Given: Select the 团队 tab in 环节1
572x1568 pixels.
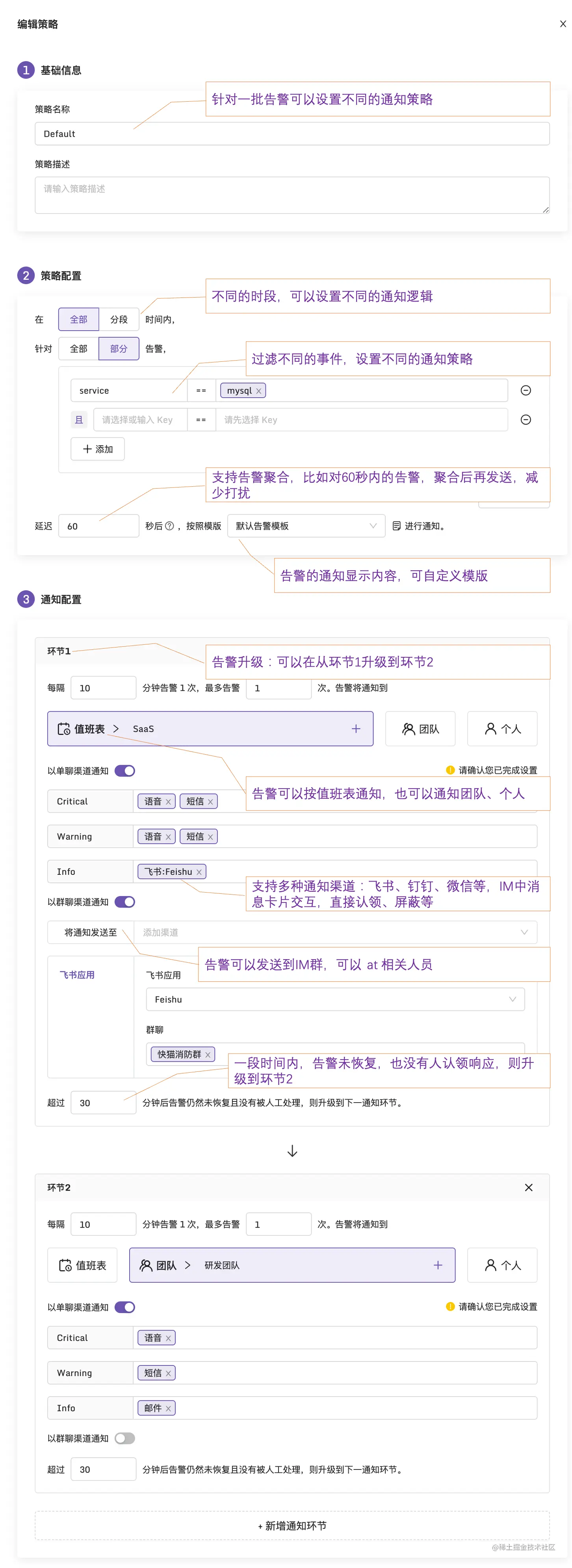Looking at the screenshot, I should pyautogui.click(x=420, y=728).
